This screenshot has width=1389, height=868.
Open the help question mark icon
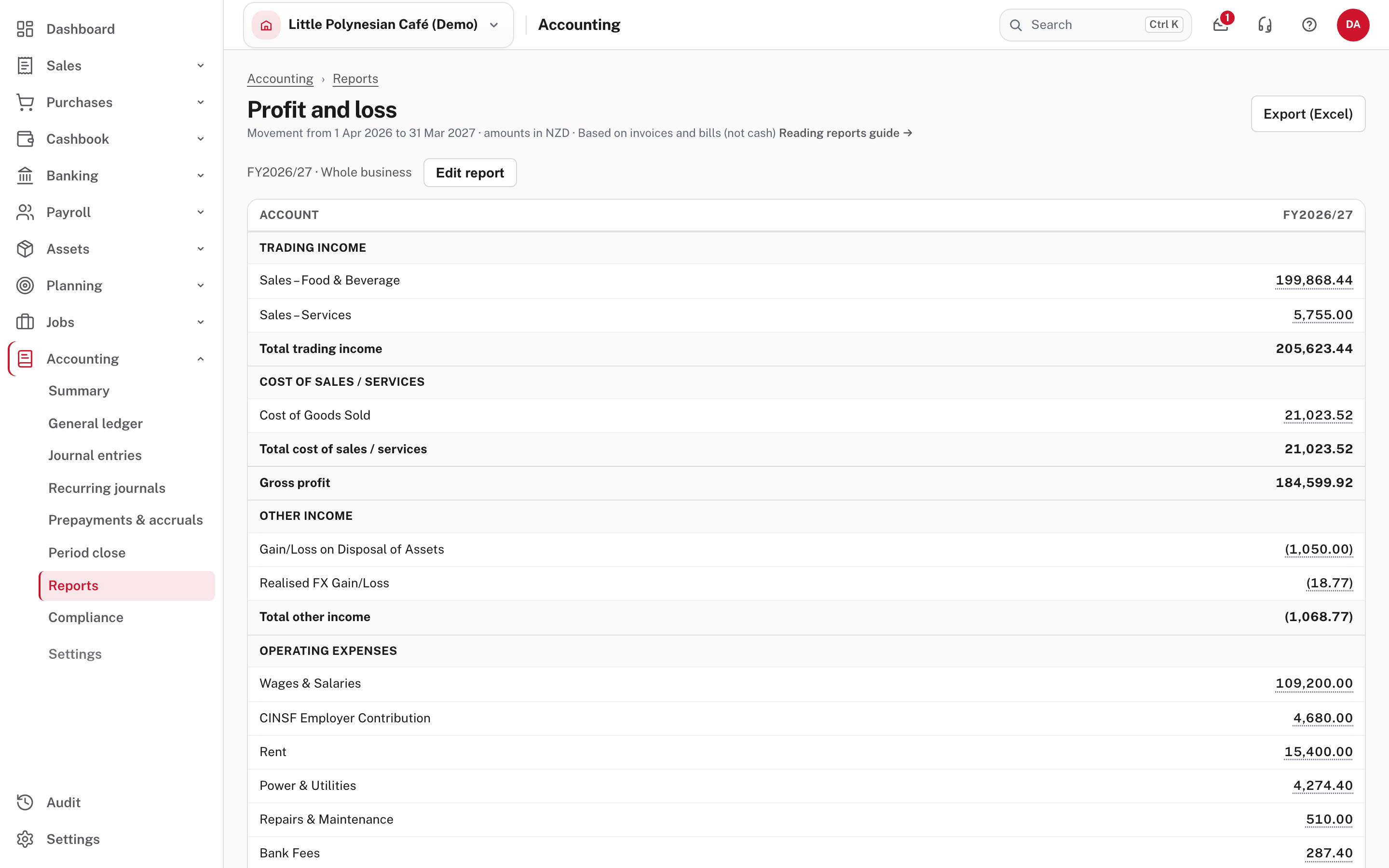click(1309, 25)
